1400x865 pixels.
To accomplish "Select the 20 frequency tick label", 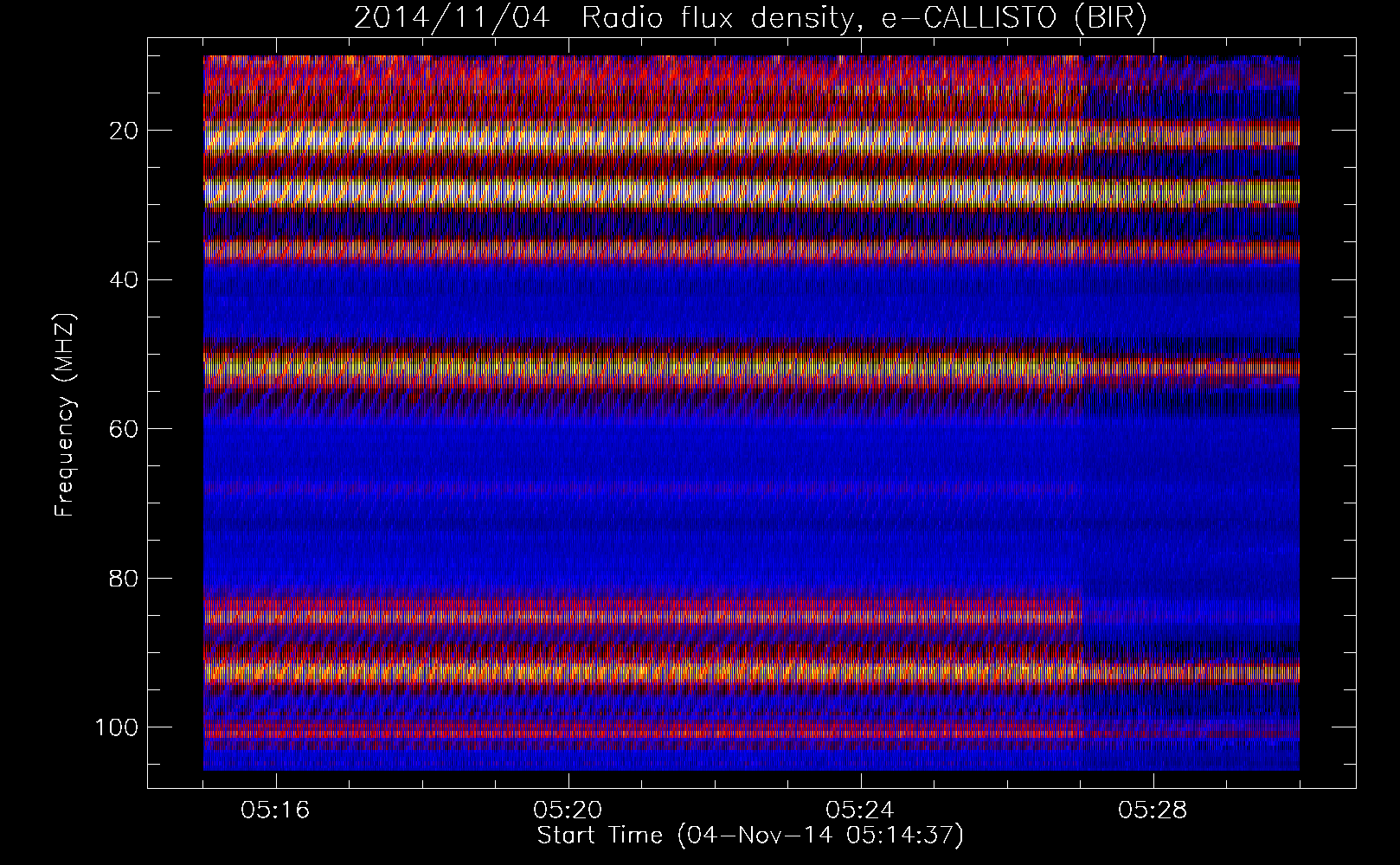I will click(122, 131).
